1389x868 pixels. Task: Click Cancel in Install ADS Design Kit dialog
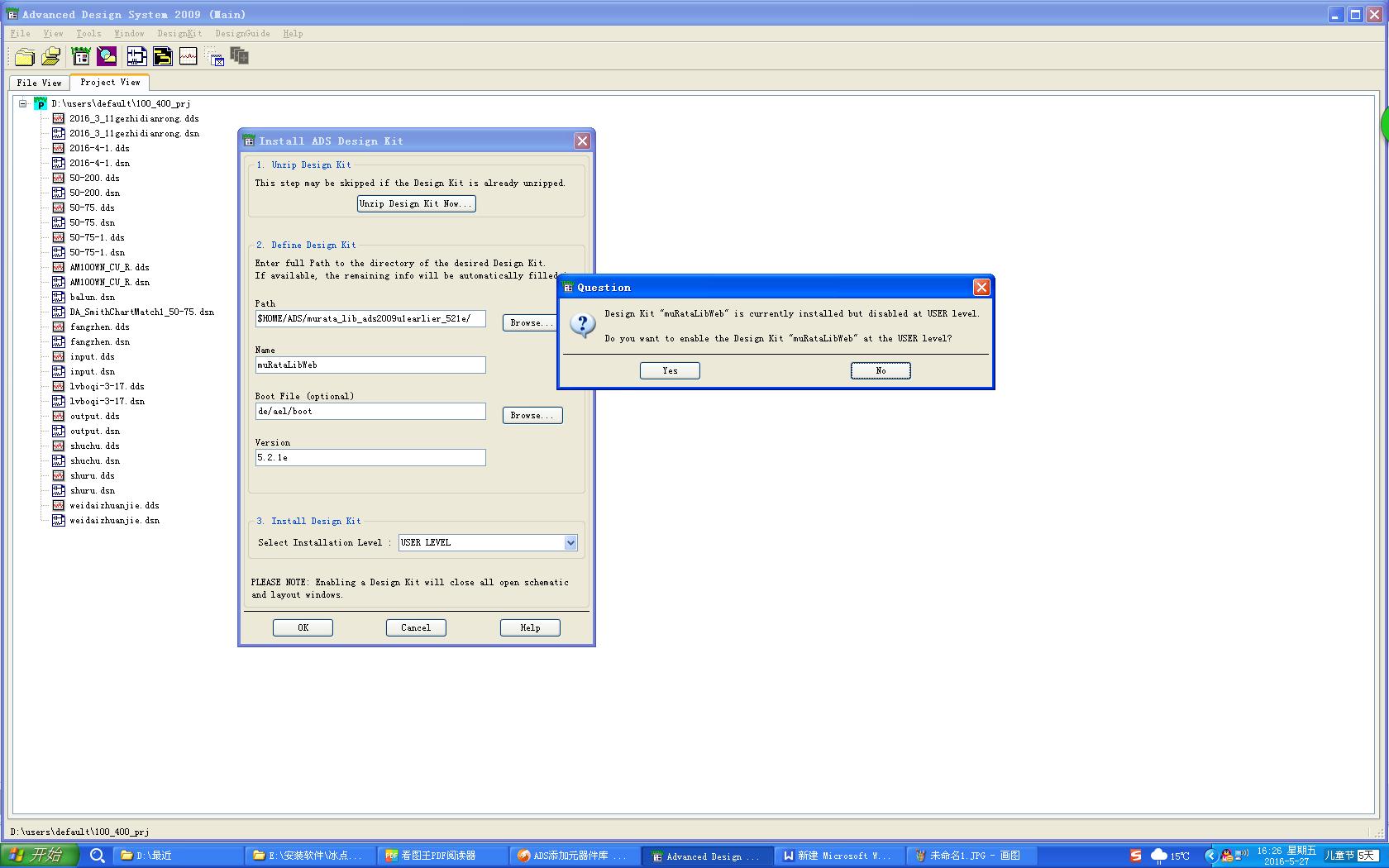tap(416, 628)
